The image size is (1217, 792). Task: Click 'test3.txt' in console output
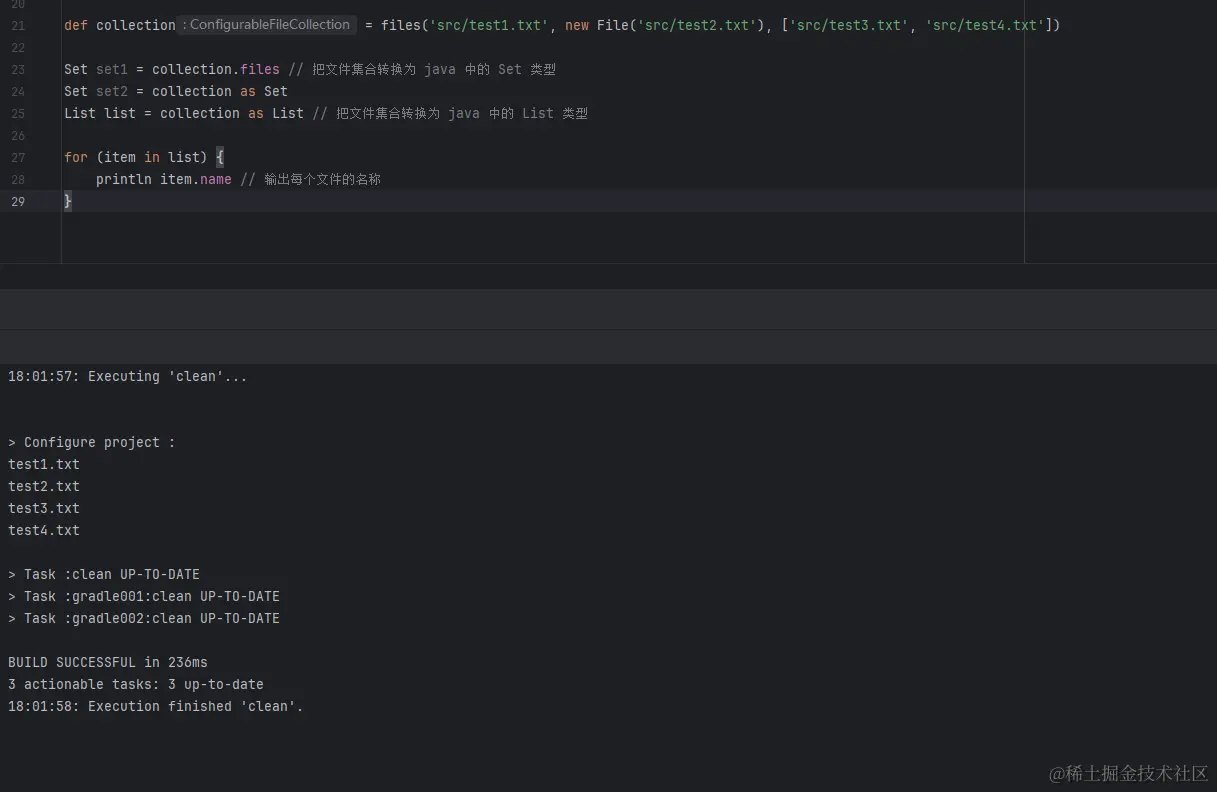(x=44, y=508)
